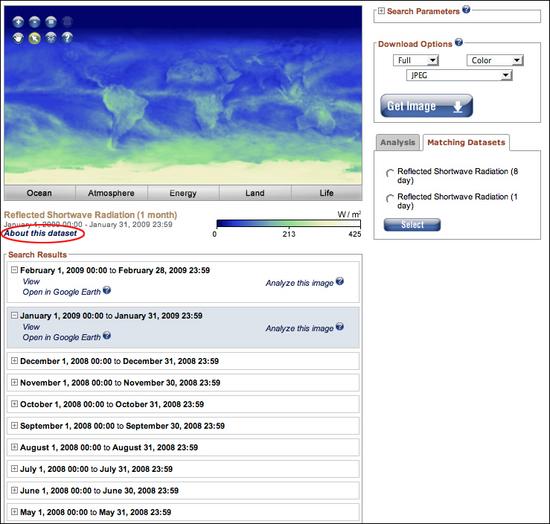Click Analyze this image for February 2009
Image resolution: width=550 pixels, height=524 pixels.
coord(300,283)
